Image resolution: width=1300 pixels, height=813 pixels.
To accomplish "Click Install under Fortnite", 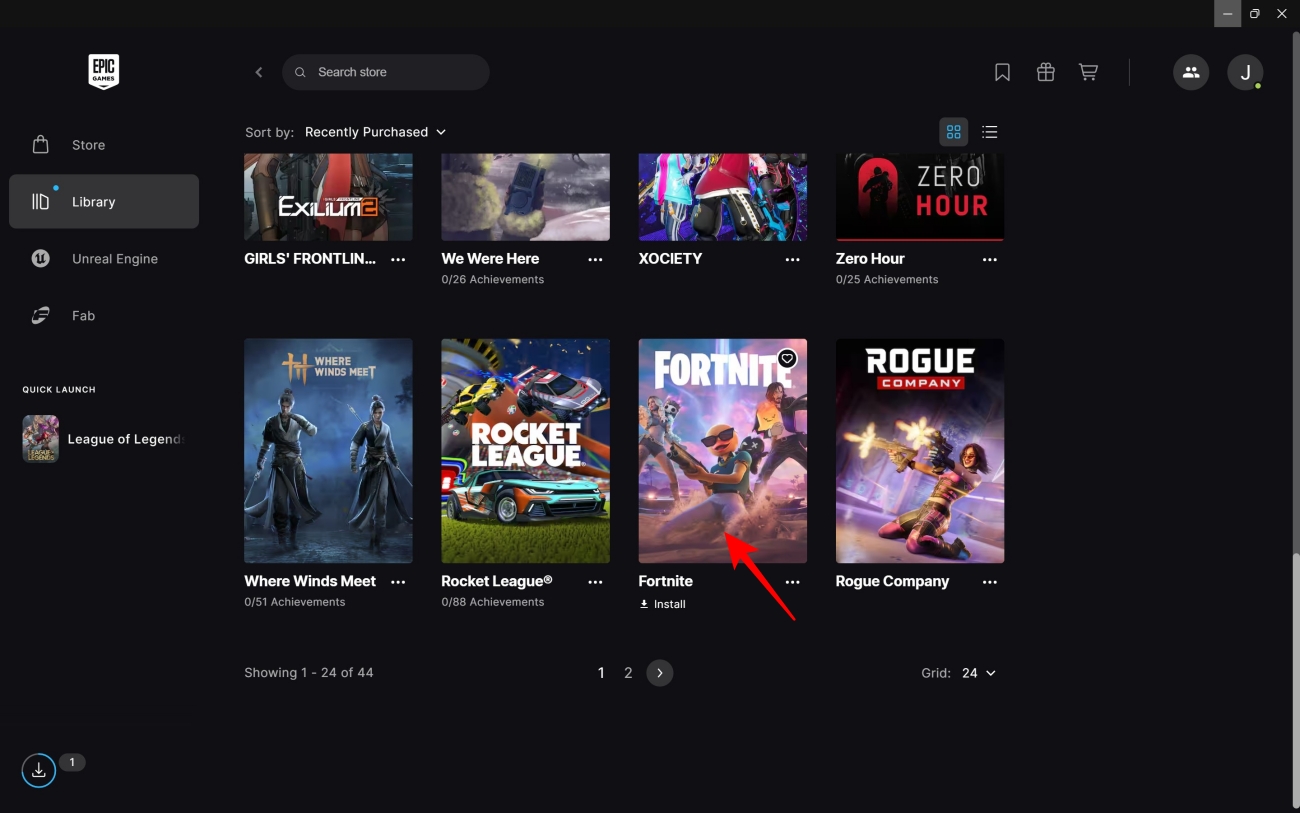I will 663,604.
